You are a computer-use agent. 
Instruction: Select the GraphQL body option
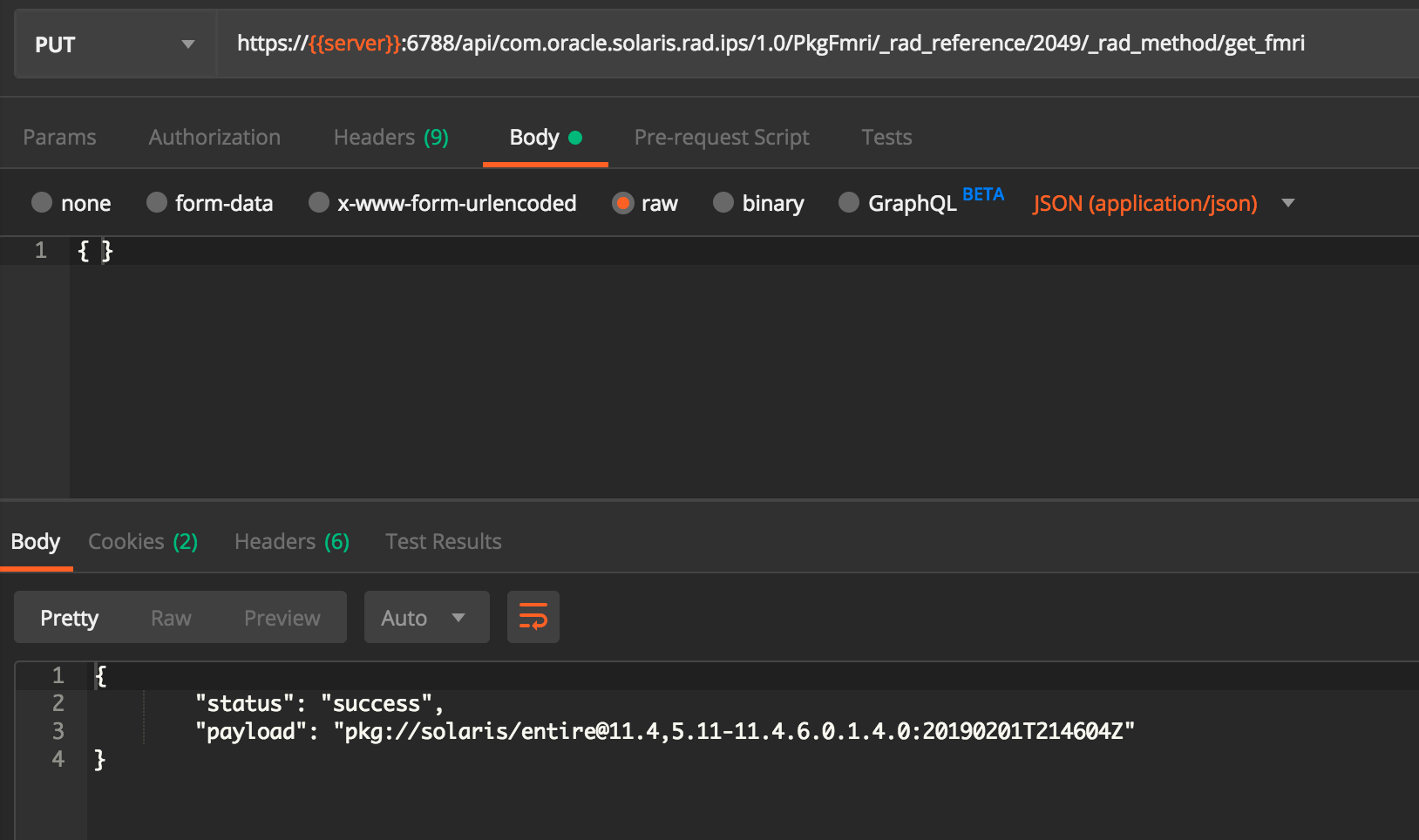[849, 203]
